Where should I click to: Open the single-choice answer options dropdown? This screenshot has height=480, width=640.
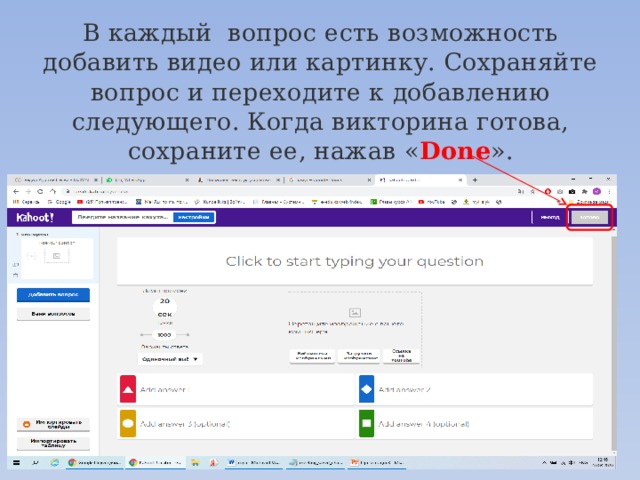coord(170,359)
